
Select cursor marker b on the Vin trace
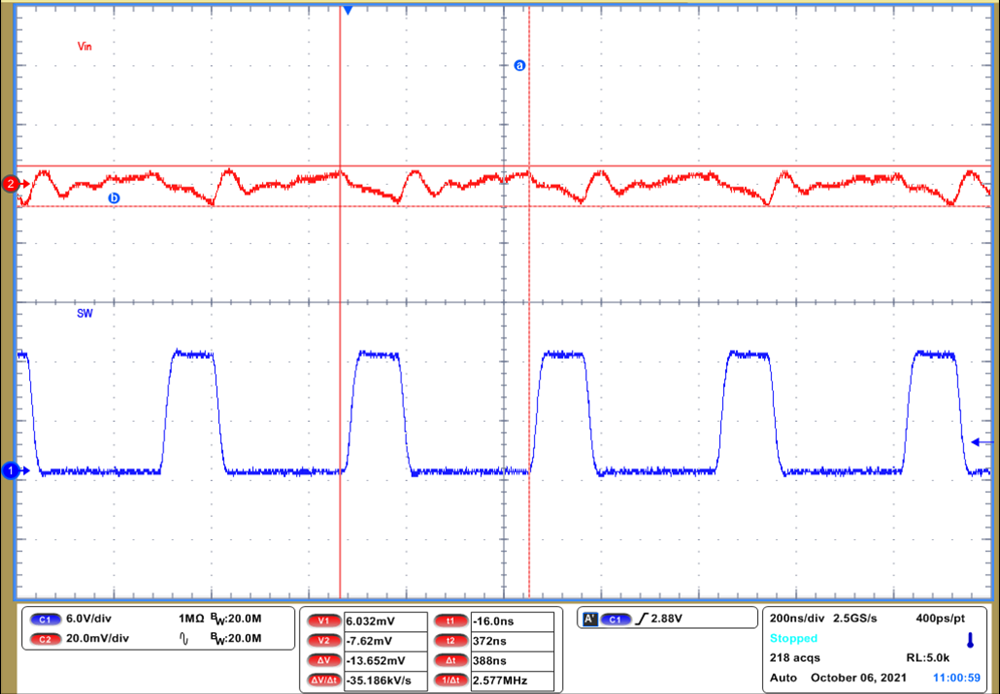click(114, 198)
